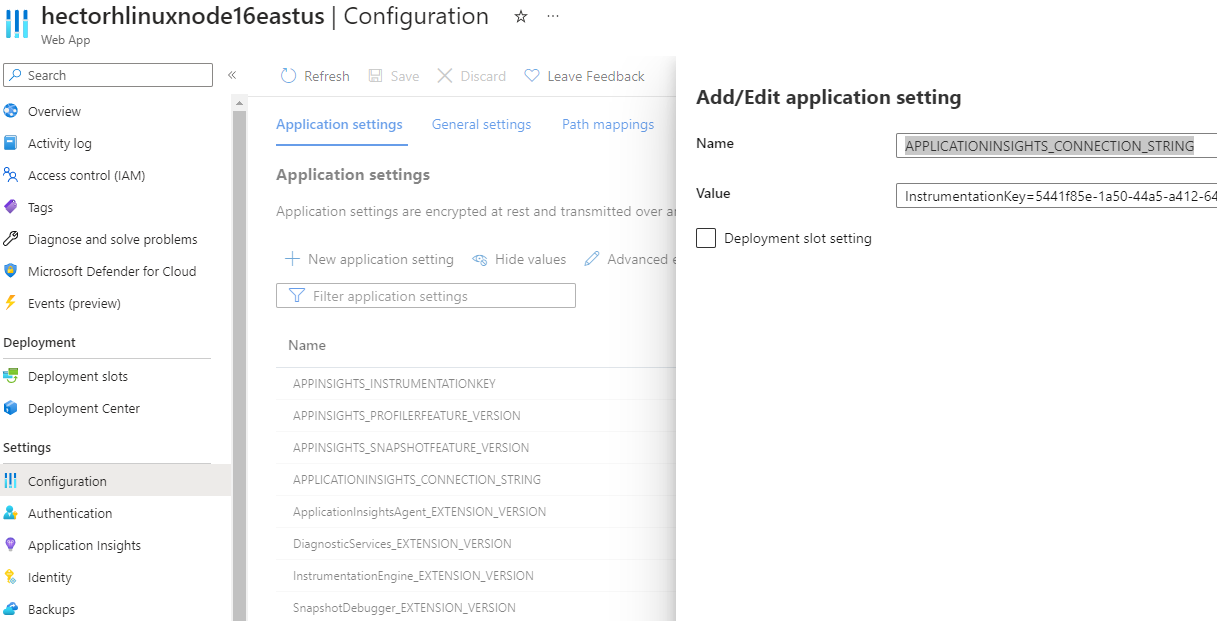
Task: Enable the Deployment slot setting checkbox
Action: (x=705, y=238)
